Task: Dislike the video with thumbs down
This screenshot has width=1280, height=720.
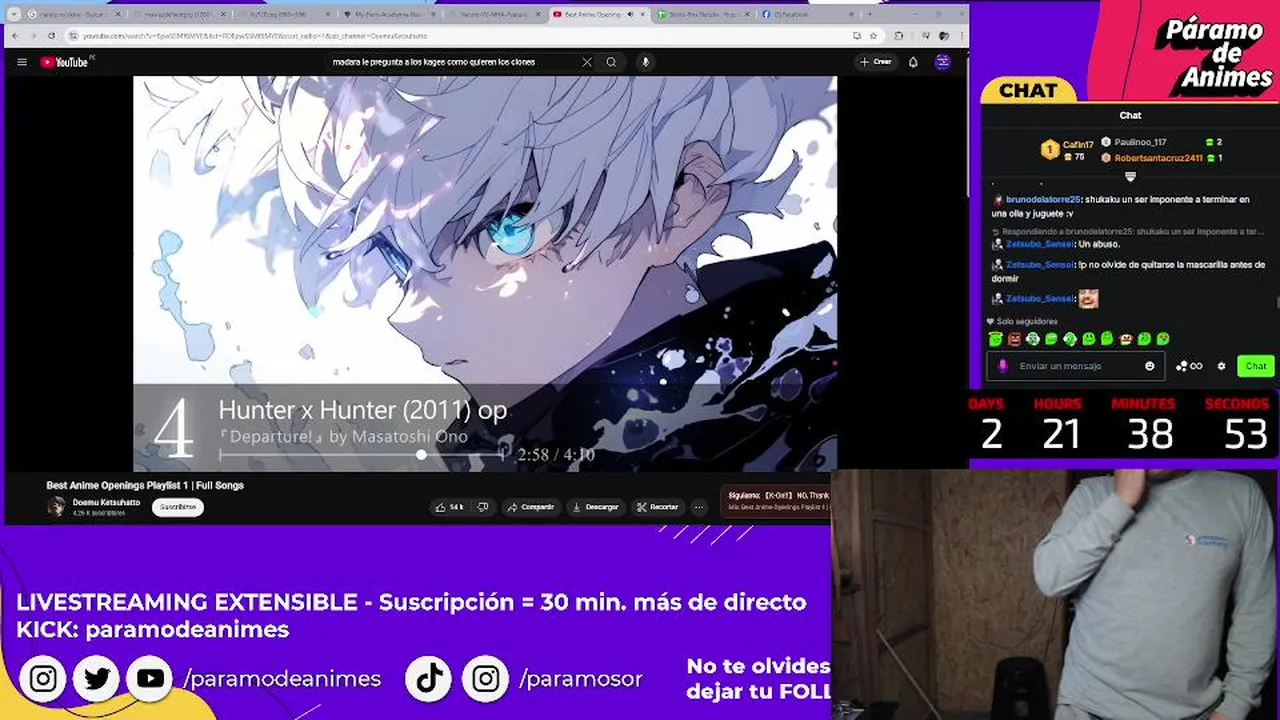Action: (483, 507)
